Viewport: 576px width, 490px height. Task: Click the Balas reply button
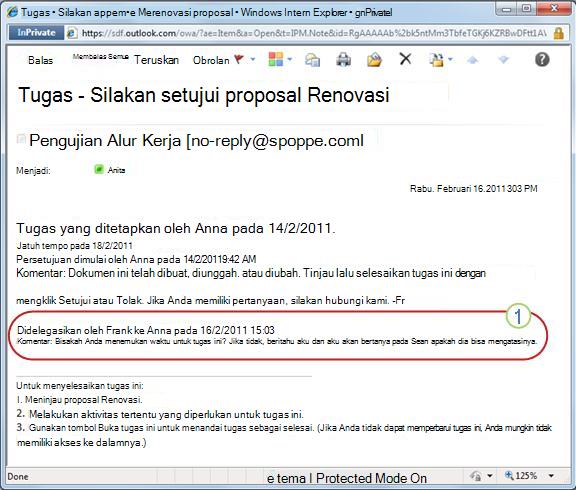click(40, 60)
